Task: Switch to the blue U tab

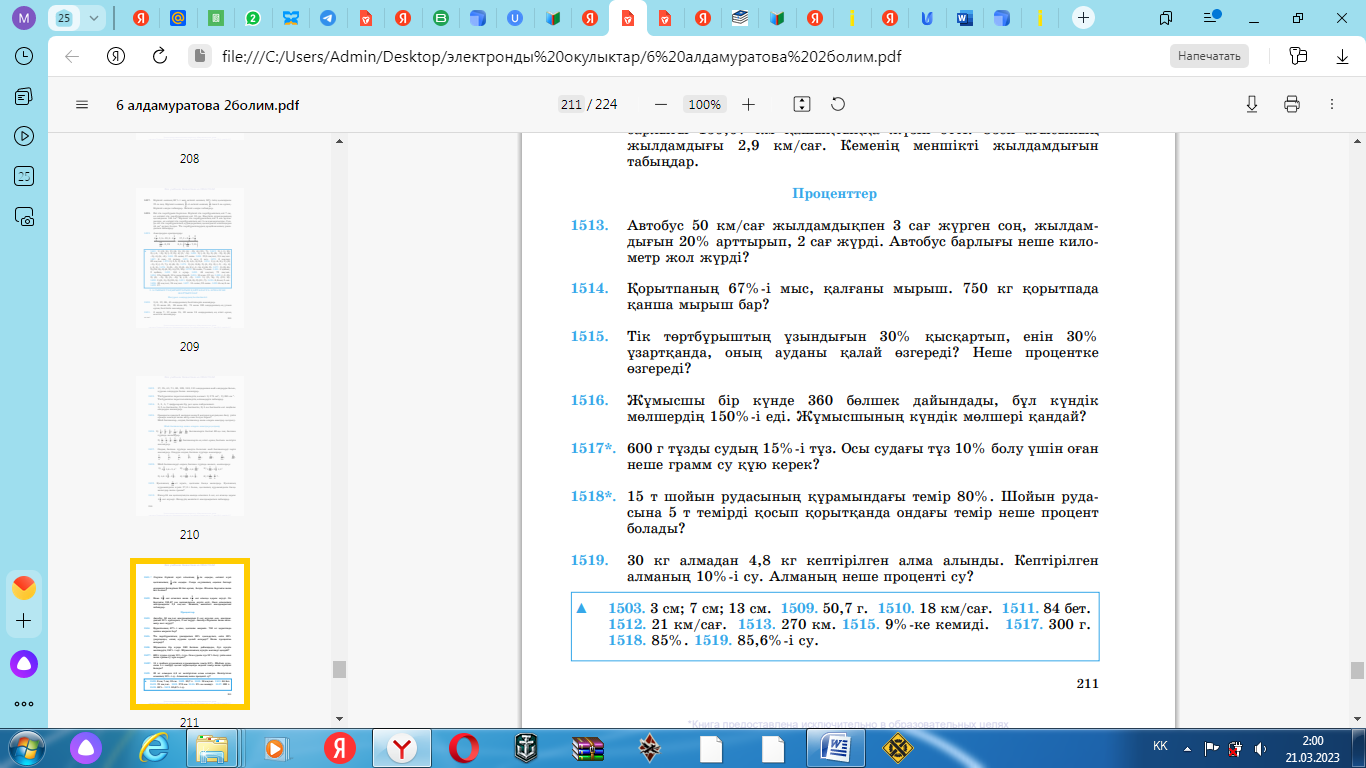Action: point(515,18)
